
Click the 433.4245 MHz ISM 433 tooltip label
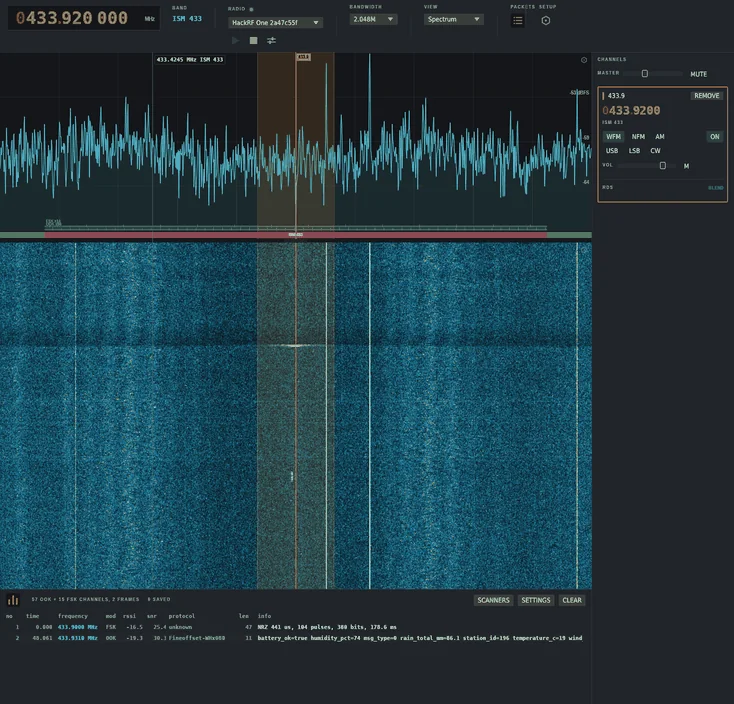pyautogui.click(x=190, y=59)
